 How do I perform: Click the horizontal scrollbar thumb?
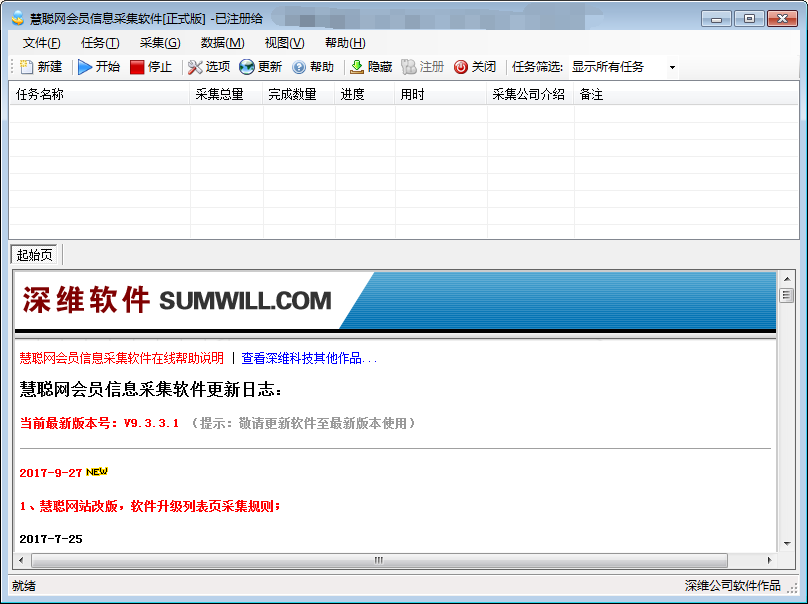(x=379, y=560)
